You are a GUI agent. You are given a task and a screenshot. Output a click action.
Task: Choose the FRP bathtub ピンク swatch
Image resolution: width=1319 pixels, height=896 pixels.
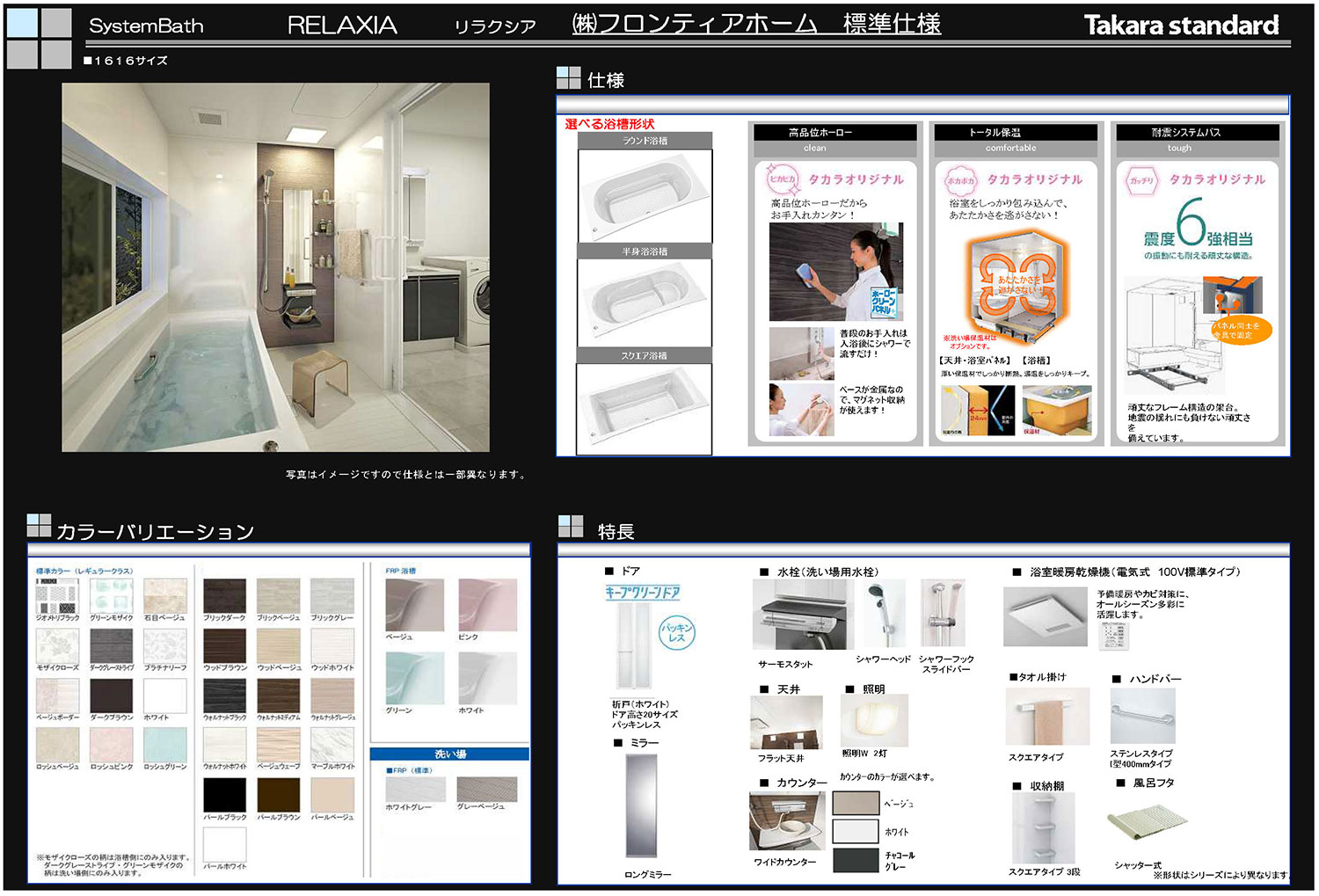[488, 604]
